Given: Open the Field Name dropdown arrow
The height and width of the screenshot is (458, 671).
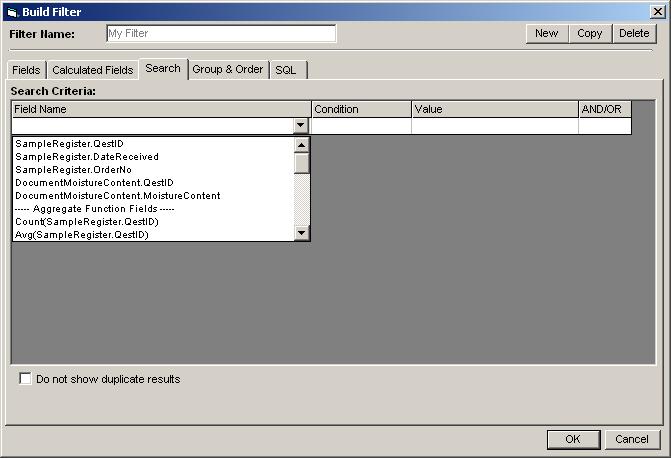Looking at the screenshot, I should click(301, 126).
